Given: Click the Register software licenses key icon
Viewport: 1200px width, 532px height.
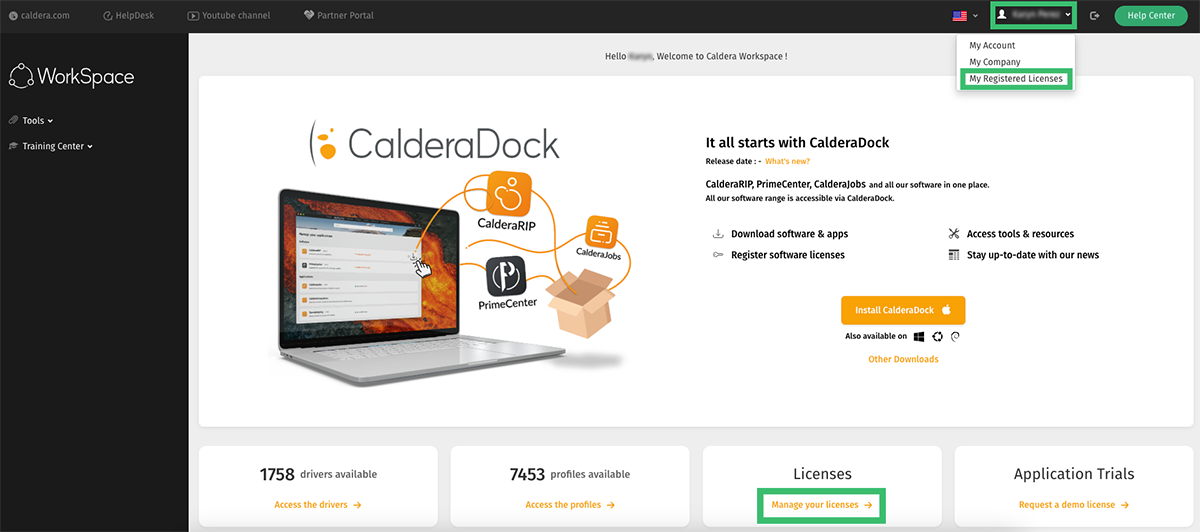Looking at the screenshot, I should (x=718, y=255).
